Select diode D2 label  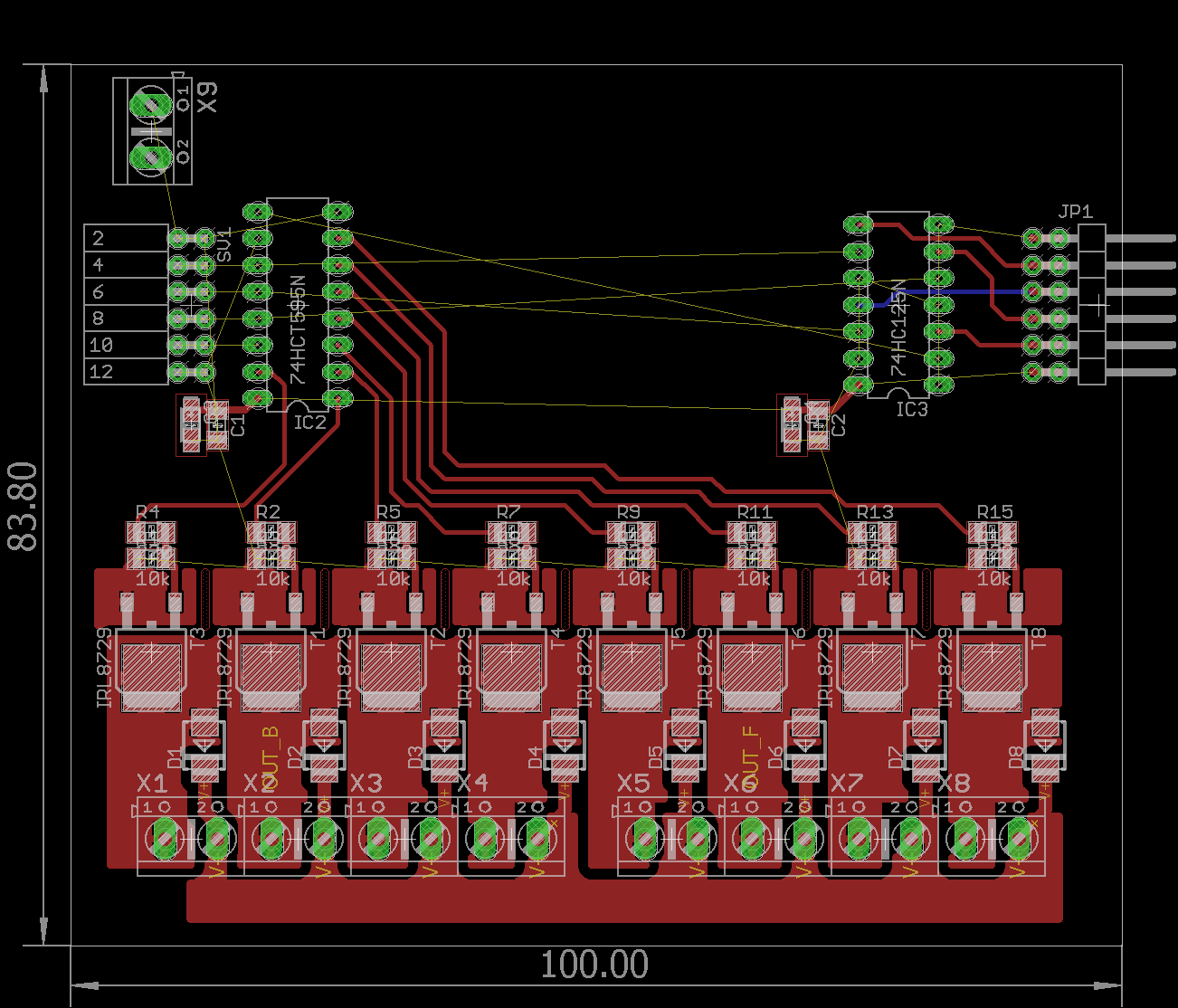[x=295, y=757]
